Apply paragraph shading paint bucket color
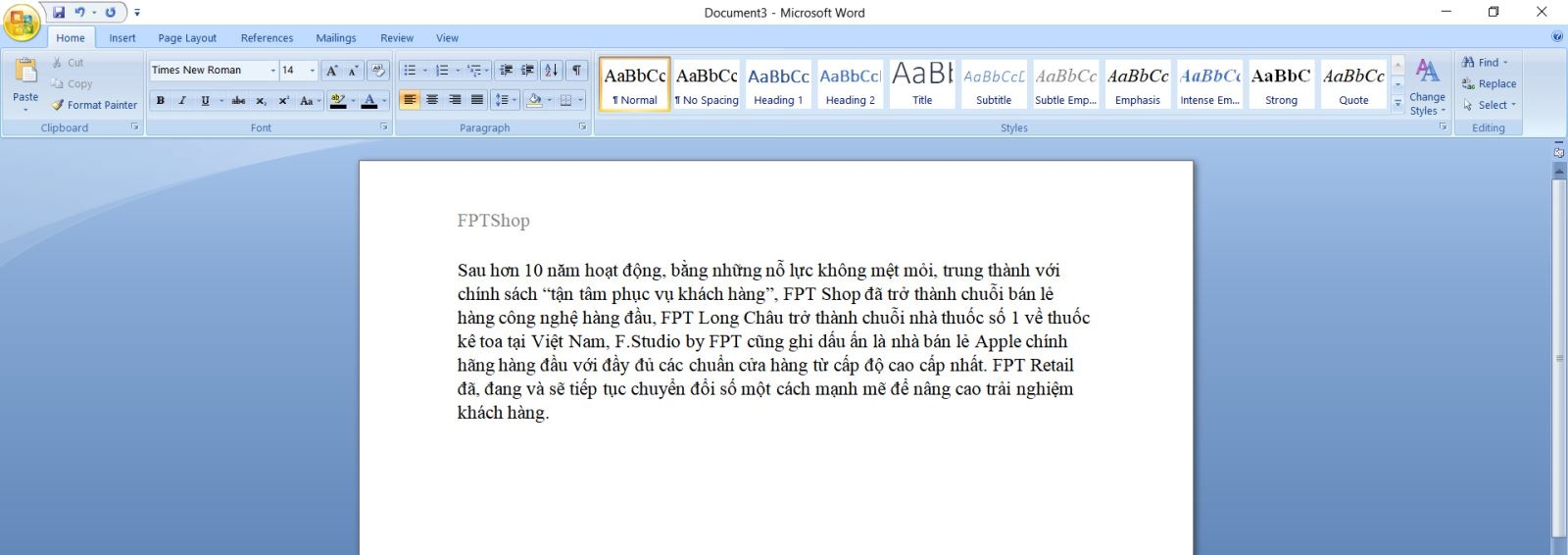The width and height of the screenshot is (1568, 555). (534, 100)
